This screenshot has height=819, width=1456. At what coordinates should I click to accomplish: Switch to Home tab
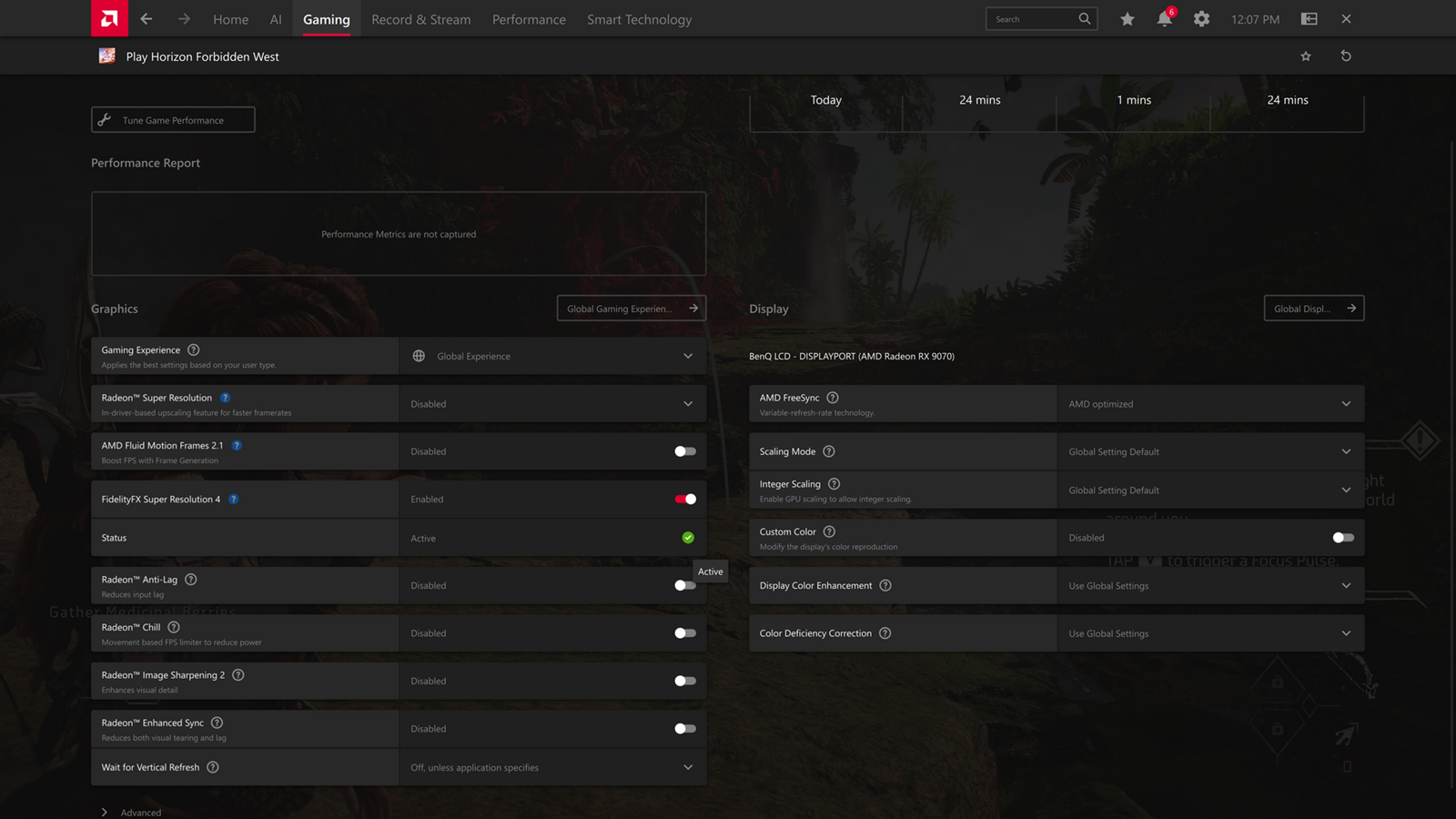pos(230,19)
